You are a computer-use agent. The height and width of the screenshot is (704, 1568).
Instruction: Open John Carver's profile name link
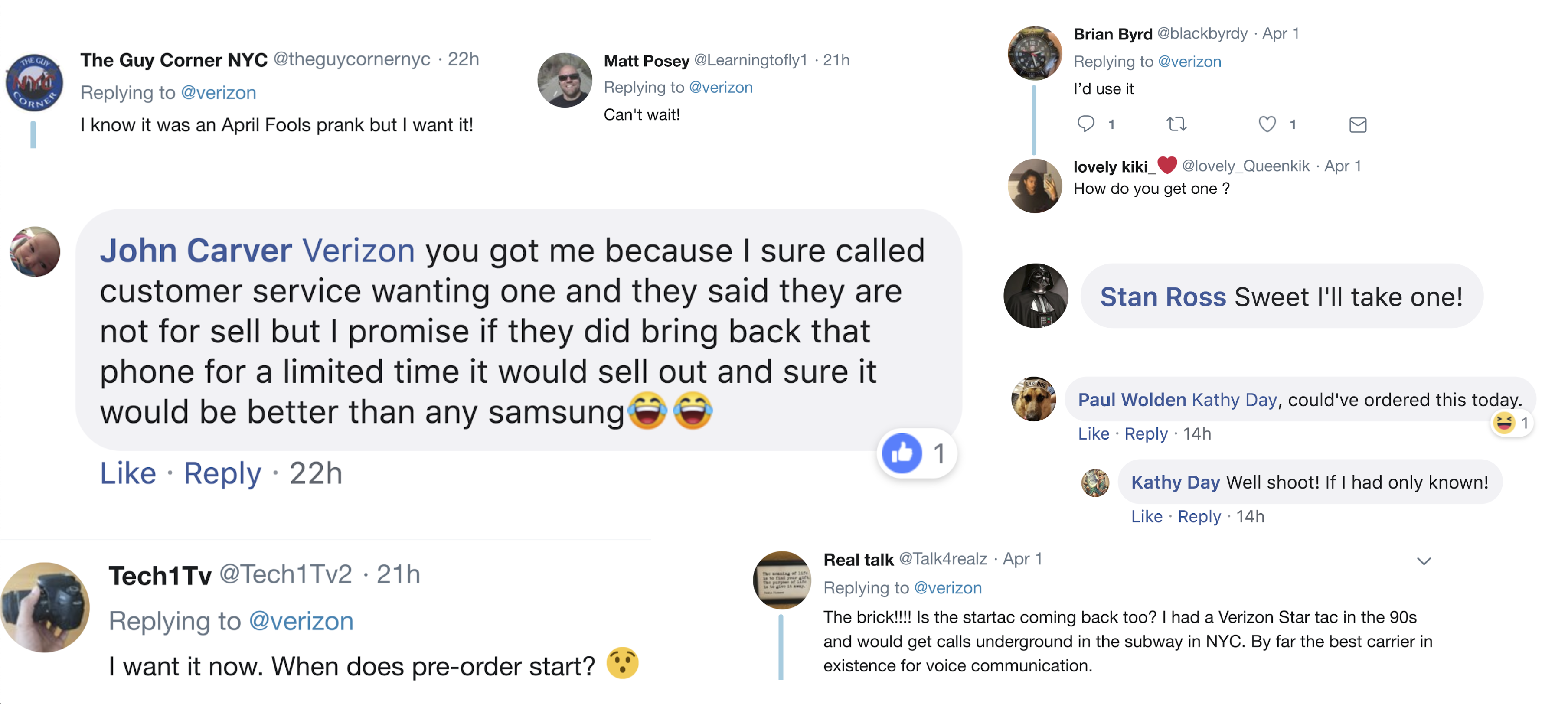pos(196,251)
